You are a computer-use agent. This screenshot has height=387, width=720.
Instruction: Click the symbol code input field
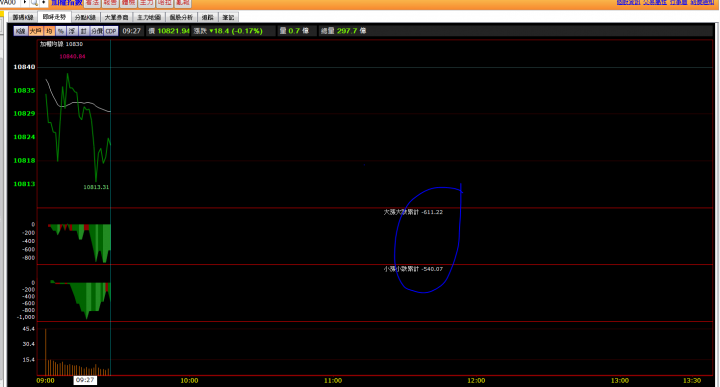(x=9, y=2)
